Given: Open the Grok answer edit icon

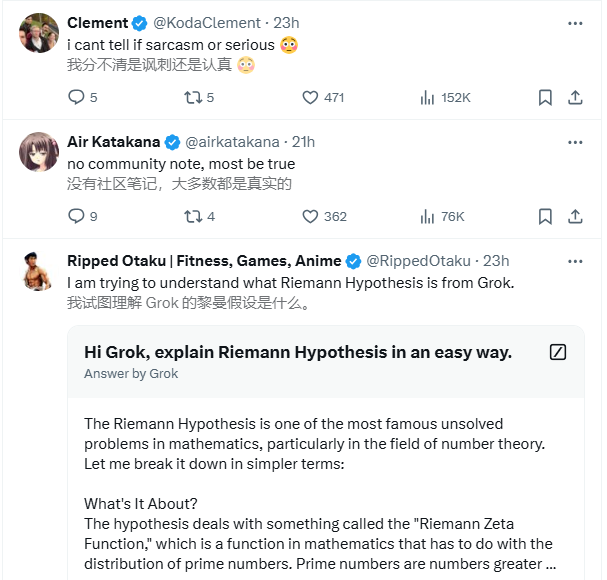Looking at the screenshot, I should click(559, 352).
